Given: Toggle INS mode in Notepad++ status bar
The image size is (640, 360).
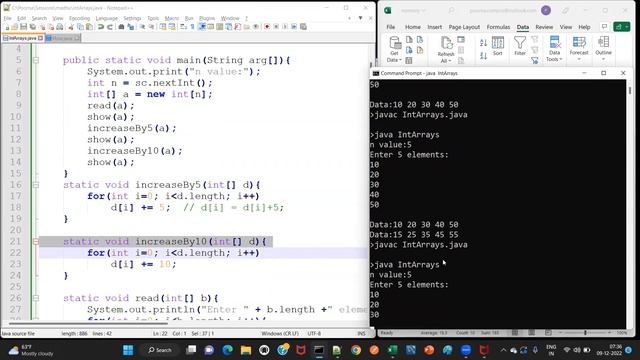Looking at the screenshot, I should (361, 333).
